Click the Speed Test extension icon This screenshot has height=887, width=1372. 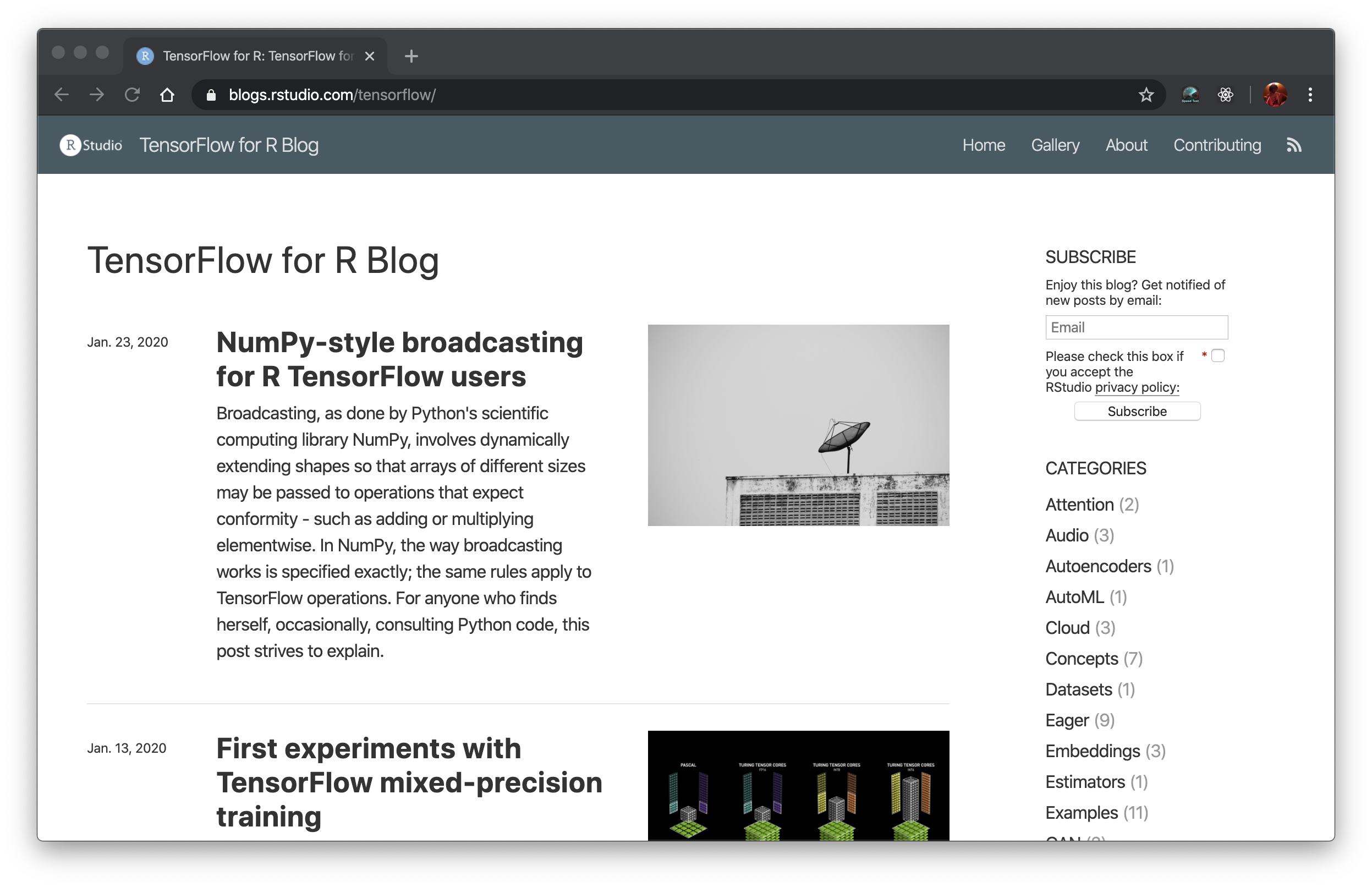click(x=1189, y=95)
